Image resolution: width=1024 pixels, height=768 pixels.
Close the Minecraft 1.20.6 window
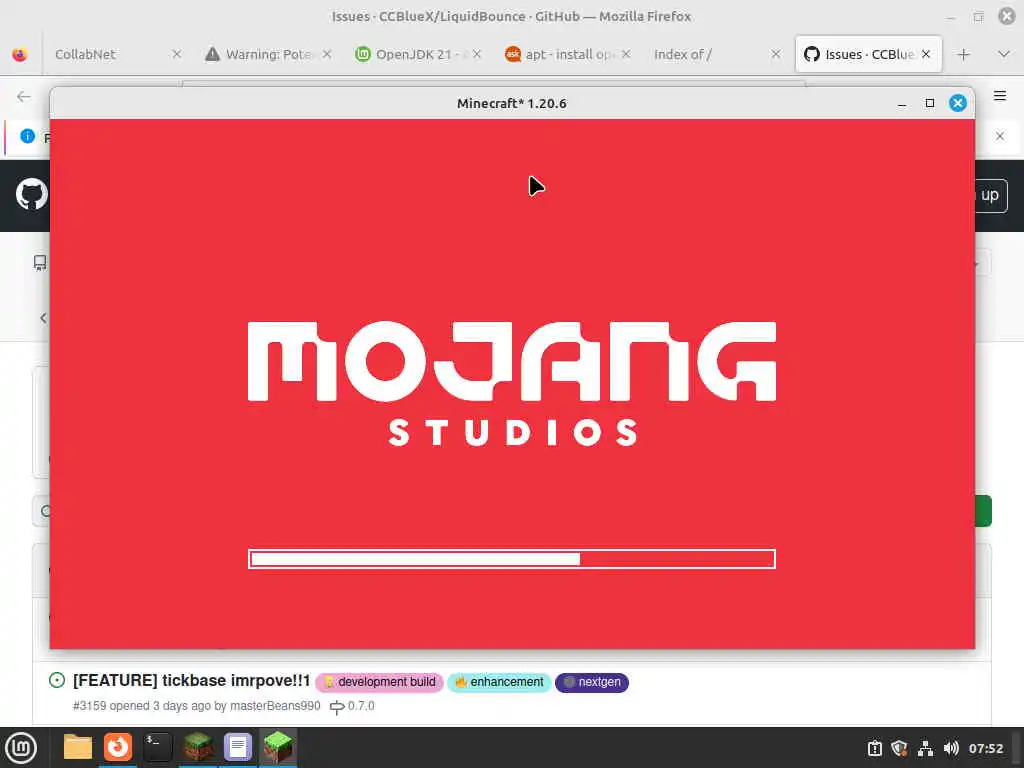point(957,103)
